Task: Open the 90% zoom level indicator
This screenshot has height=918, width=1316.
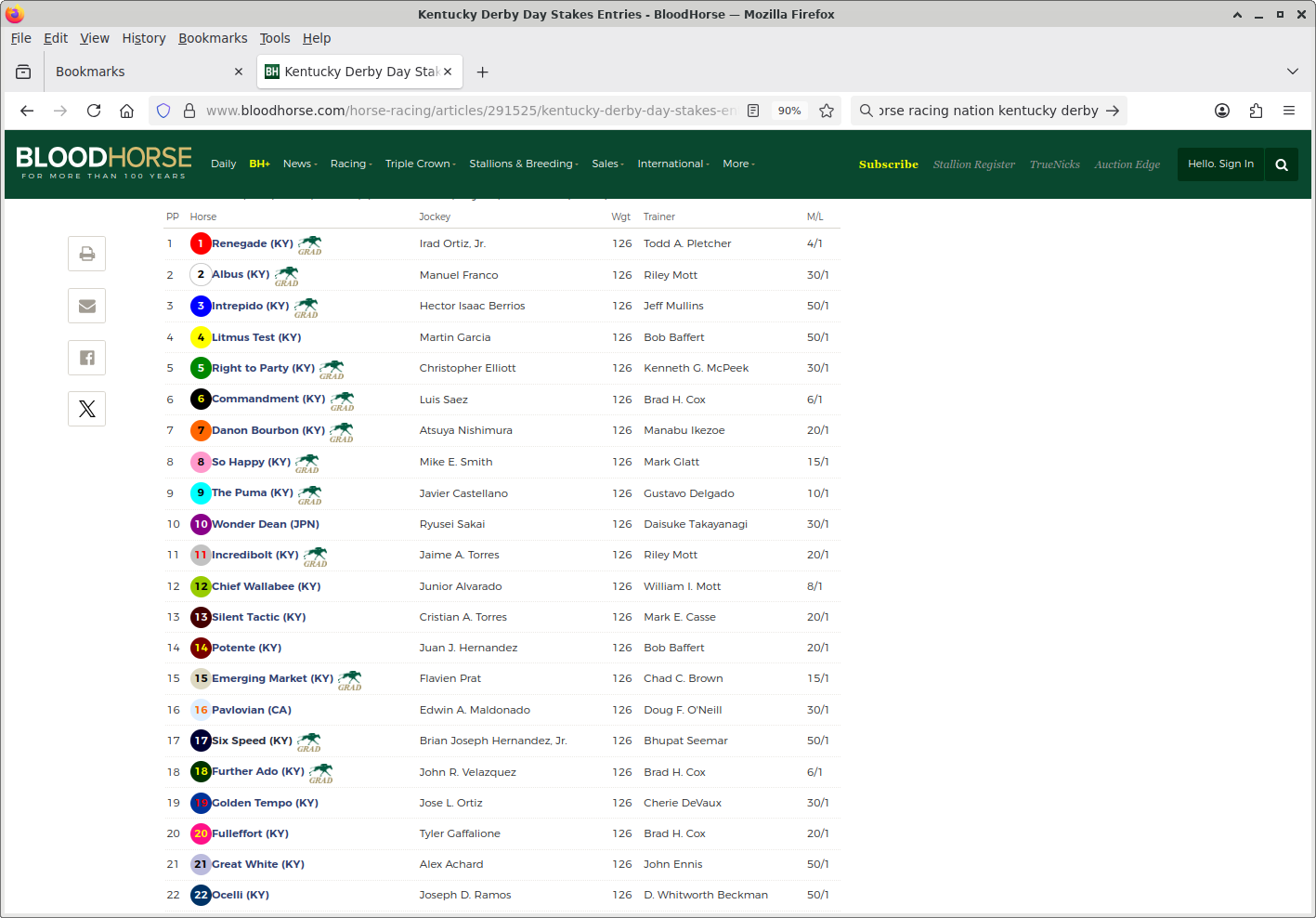Action: click(x=789, y=111)
